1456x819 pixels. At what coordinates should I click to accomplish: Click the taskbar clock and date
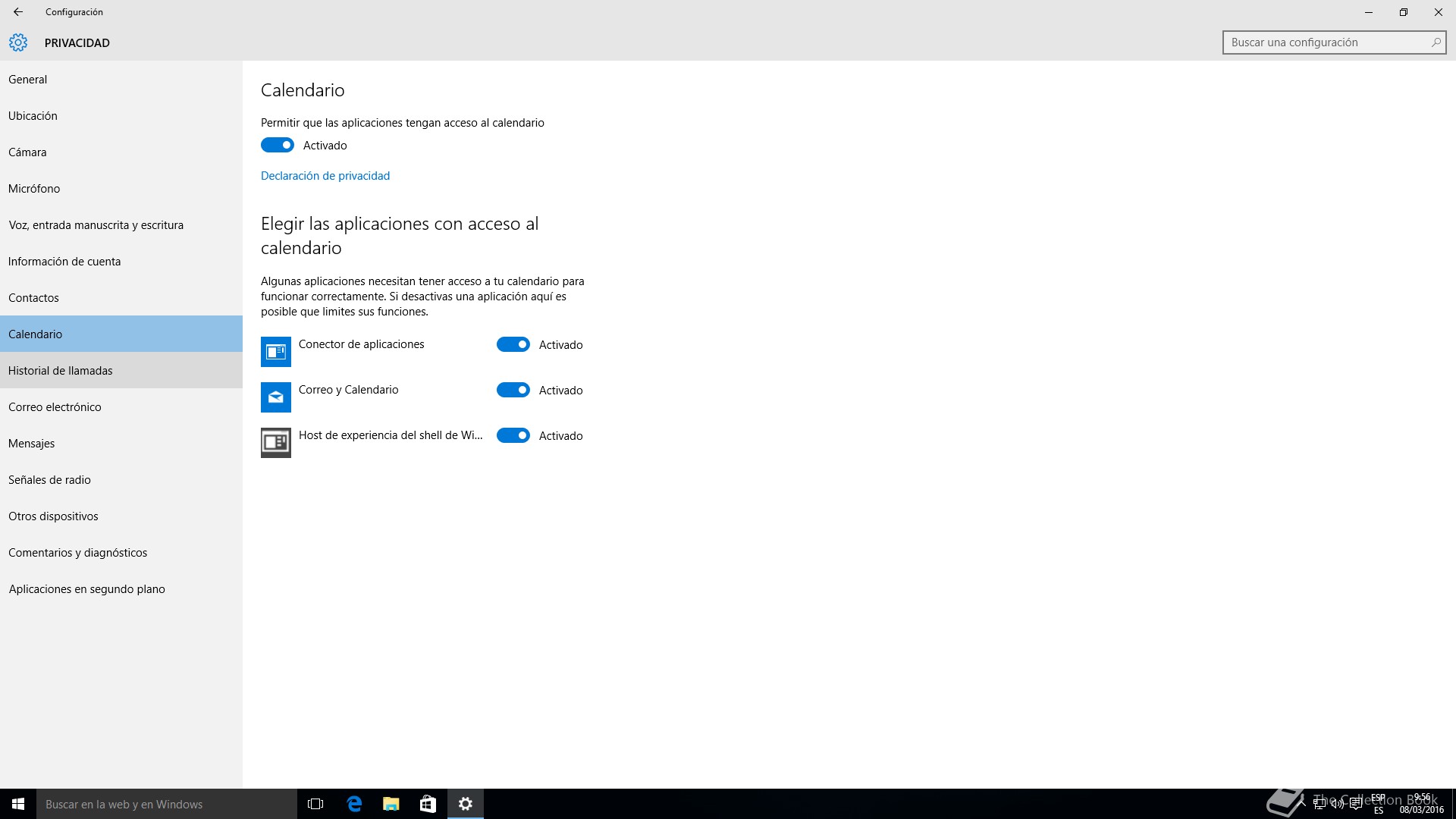click(1422, 804)
